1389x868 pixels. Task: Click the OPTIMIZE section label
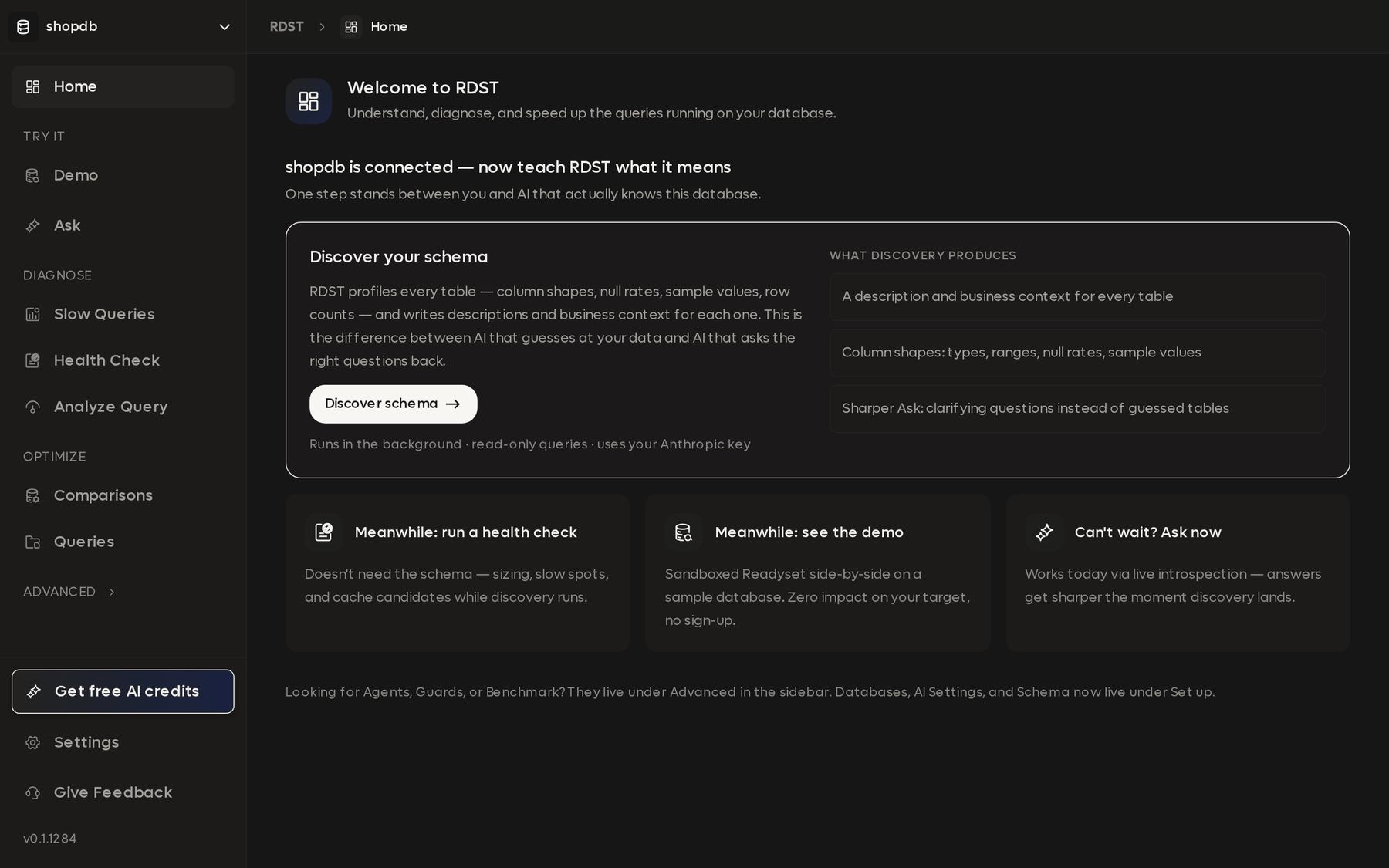pyautogui.click(x=54, y=457)
